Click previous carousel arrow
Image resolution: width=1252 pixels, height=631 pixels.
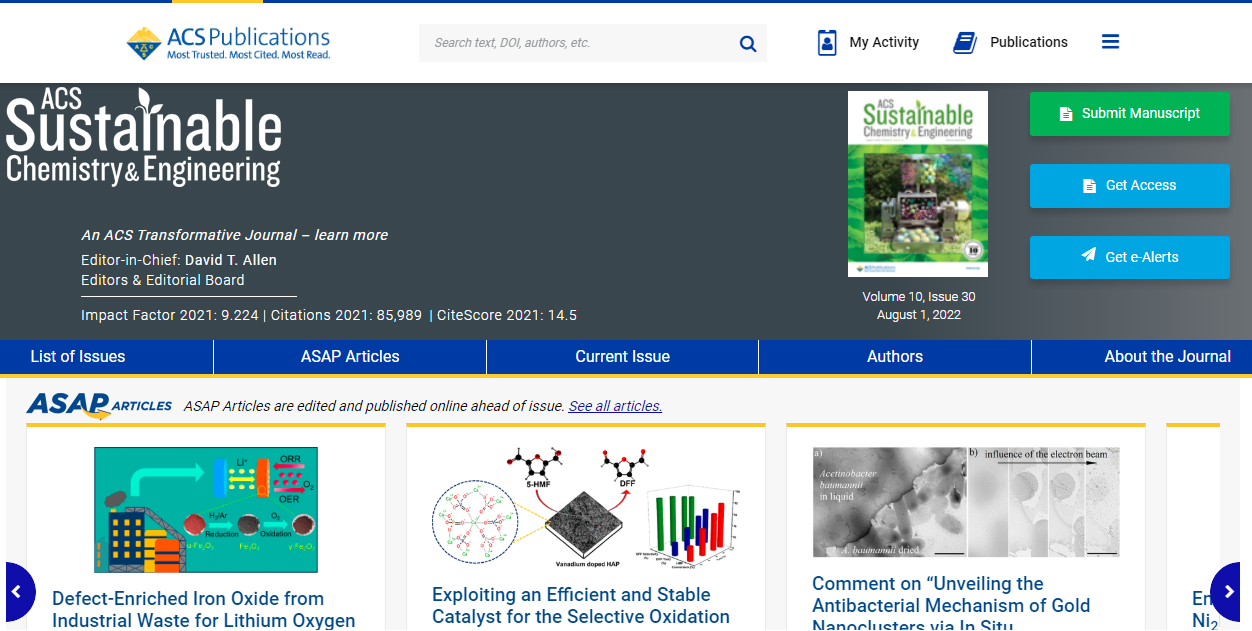point(17,592)
